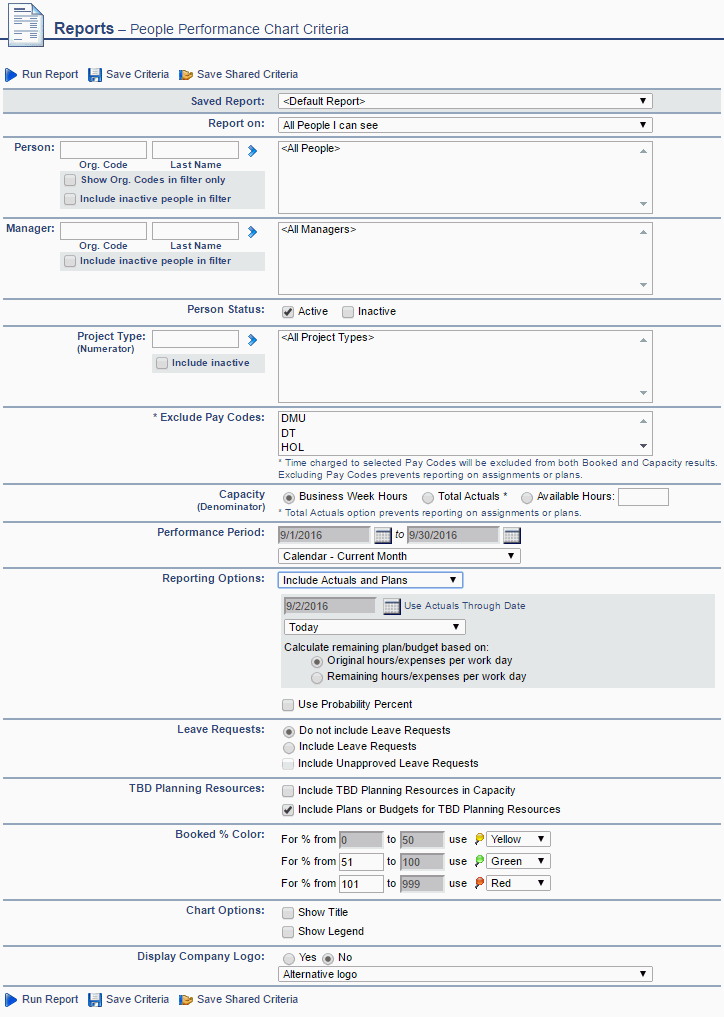
Task: Expand the Calendar - Current Month dropdown
Action: (x=399, y=557)
